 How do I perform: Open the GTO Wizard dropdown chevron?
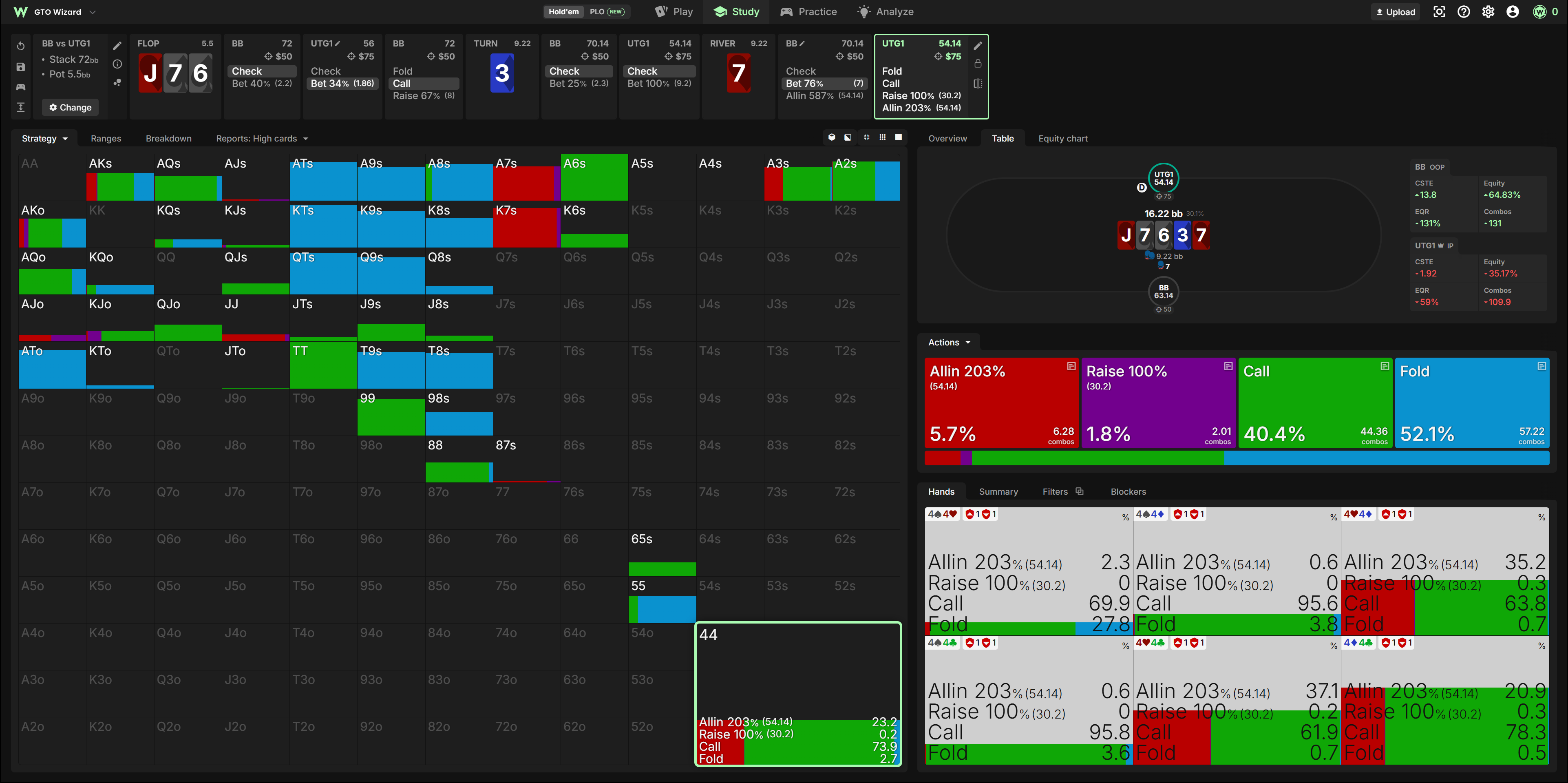pyautogui.click(x=93, y=11)
